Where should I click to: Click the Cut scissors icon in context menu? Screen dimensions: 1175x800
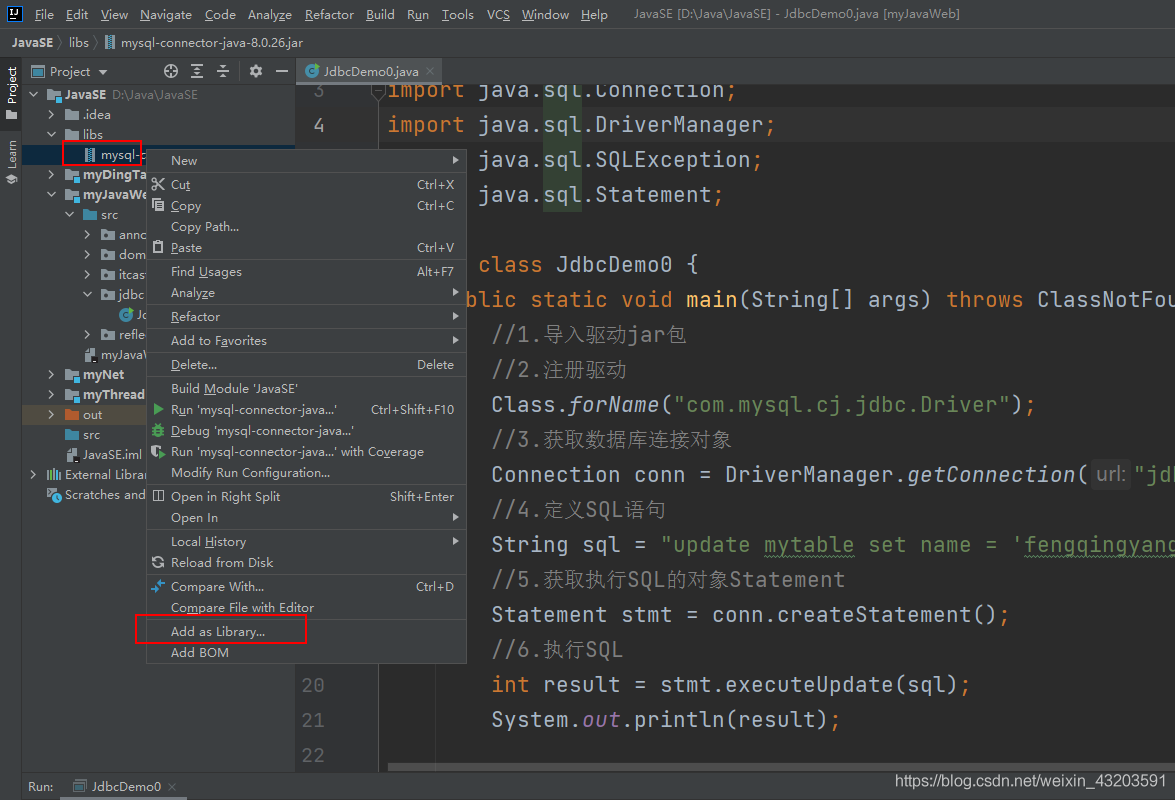(158, 184)
